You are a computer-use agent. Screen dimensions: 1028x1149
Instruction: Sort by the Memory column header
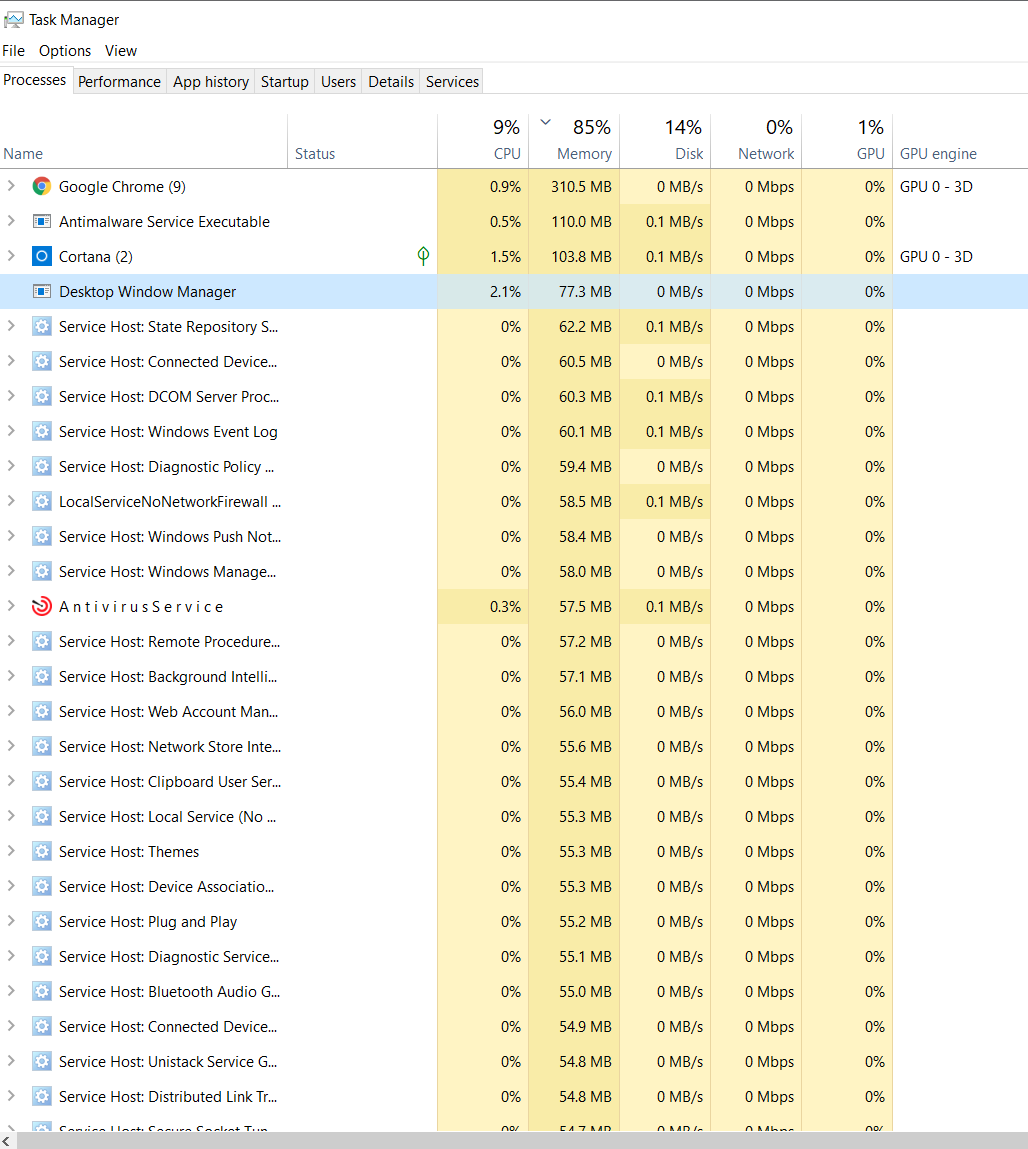(x=574, y=141)
